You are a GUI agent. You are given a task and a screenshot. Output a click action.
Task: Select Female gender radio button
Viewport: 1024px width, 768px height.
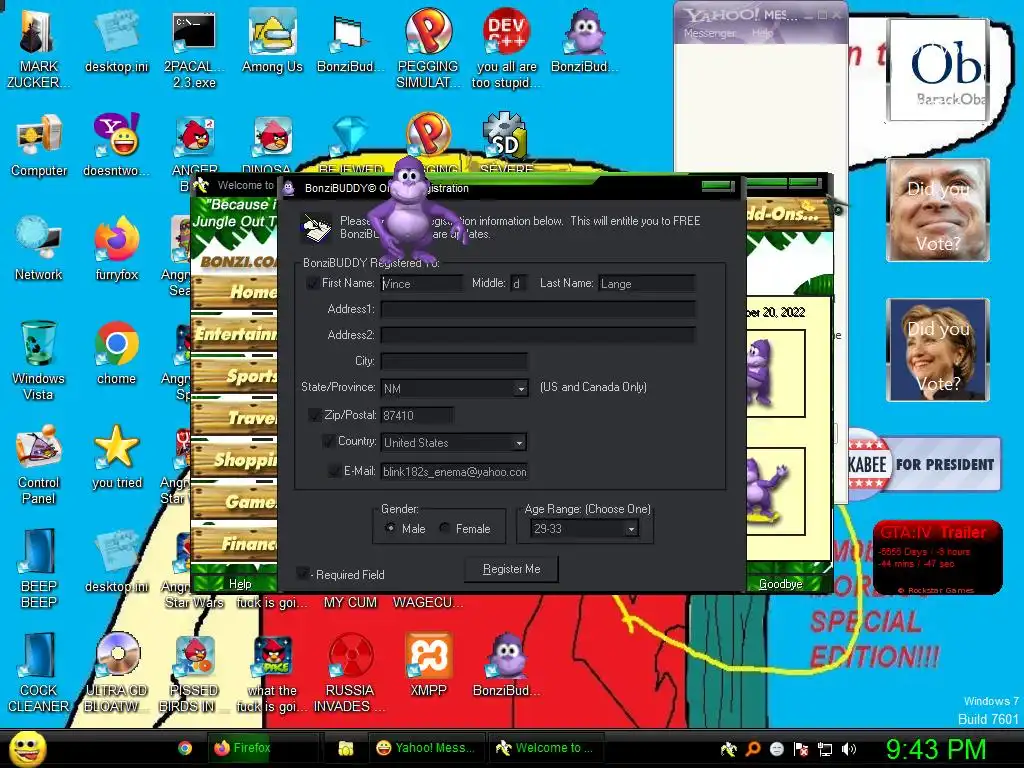coord(445,528)
